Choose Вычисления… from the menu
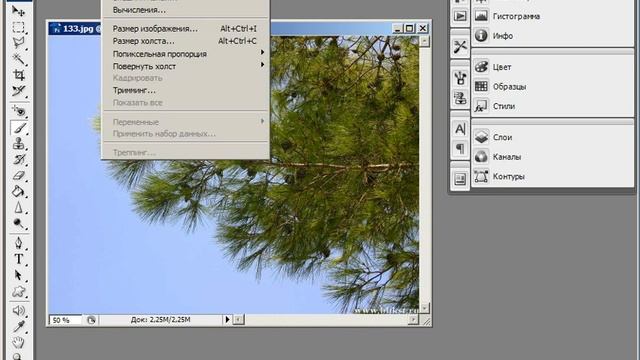The width and height of the screenshot is (640, 360). coord(185,10)
